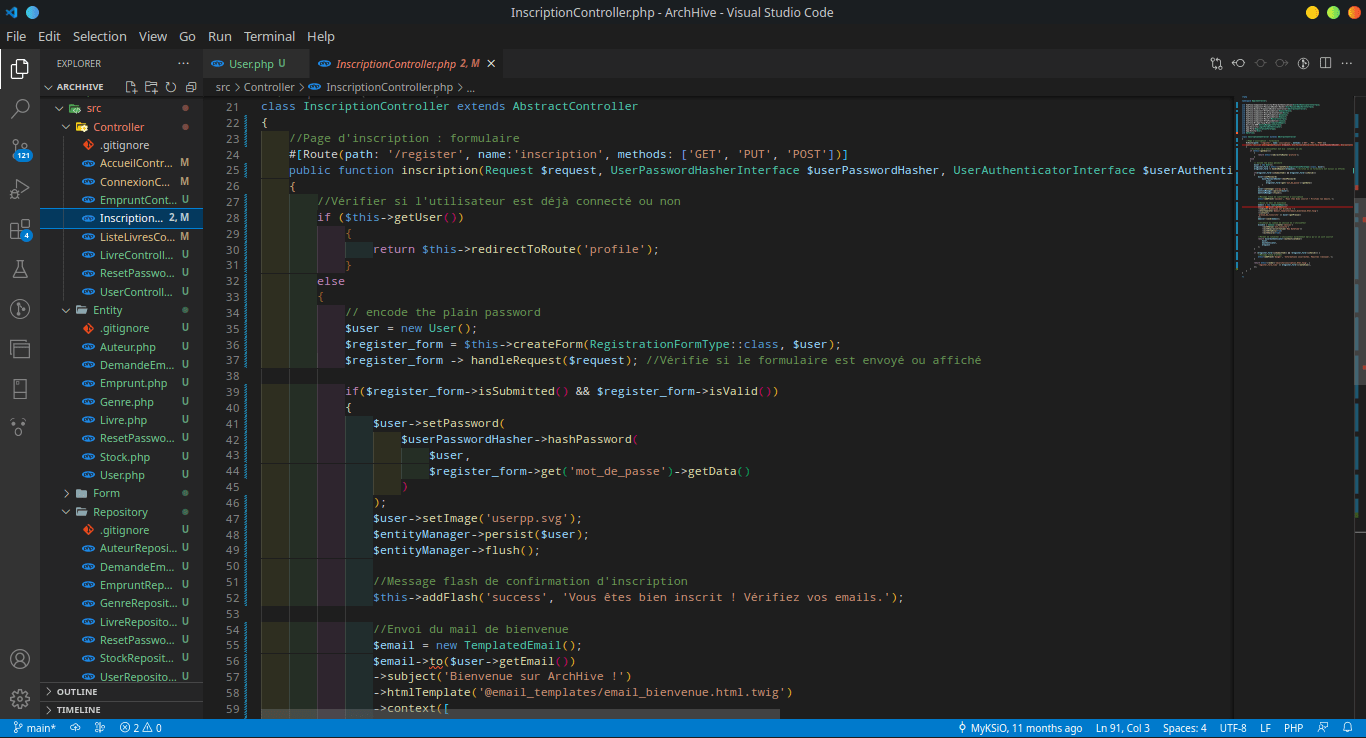Change language mode from PHP in status bar
Image resolution: width=1366 pixels, height=738 pixels.
click(x=1293, y=728)
